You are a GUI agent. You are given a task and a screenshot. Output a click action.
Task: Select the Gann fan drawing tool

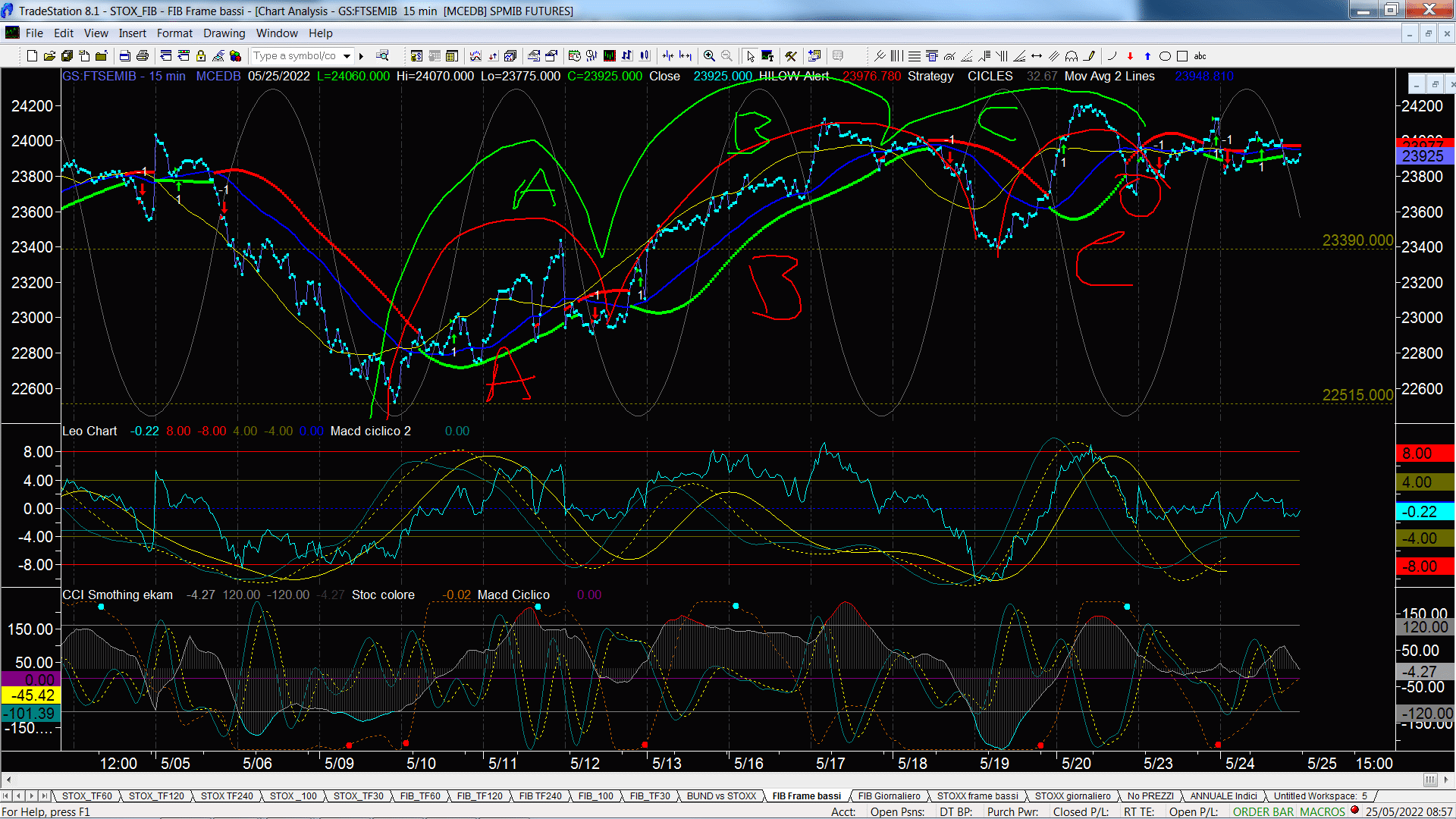(x=1019, y=56)
